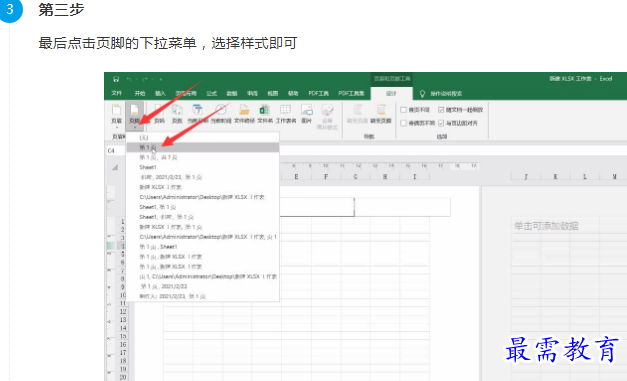Screen dimensions: 627x381
Task: Switch to the 审阅 (Review) tab
Action: pyautogui.click(x=252, y=93)
